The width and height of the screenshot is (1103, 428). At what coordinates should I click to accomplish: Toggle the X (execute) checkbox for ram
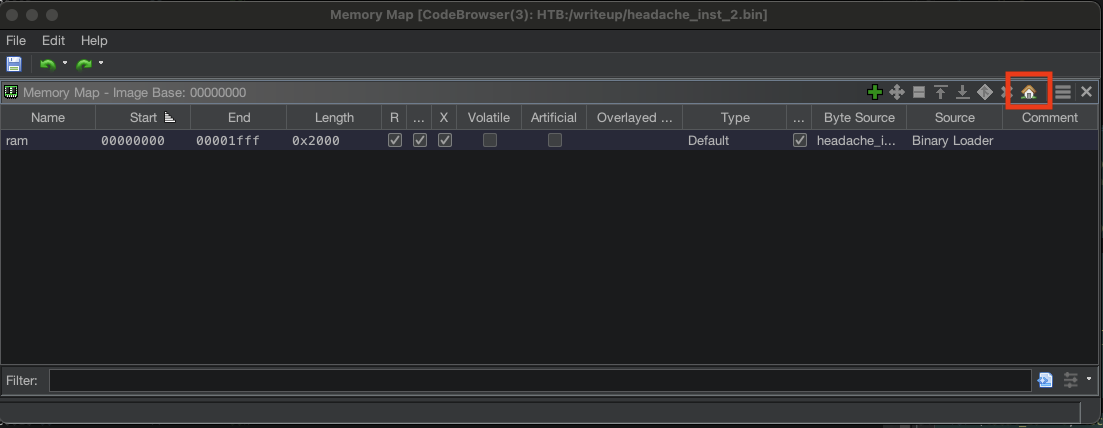(x=444, y=140)
